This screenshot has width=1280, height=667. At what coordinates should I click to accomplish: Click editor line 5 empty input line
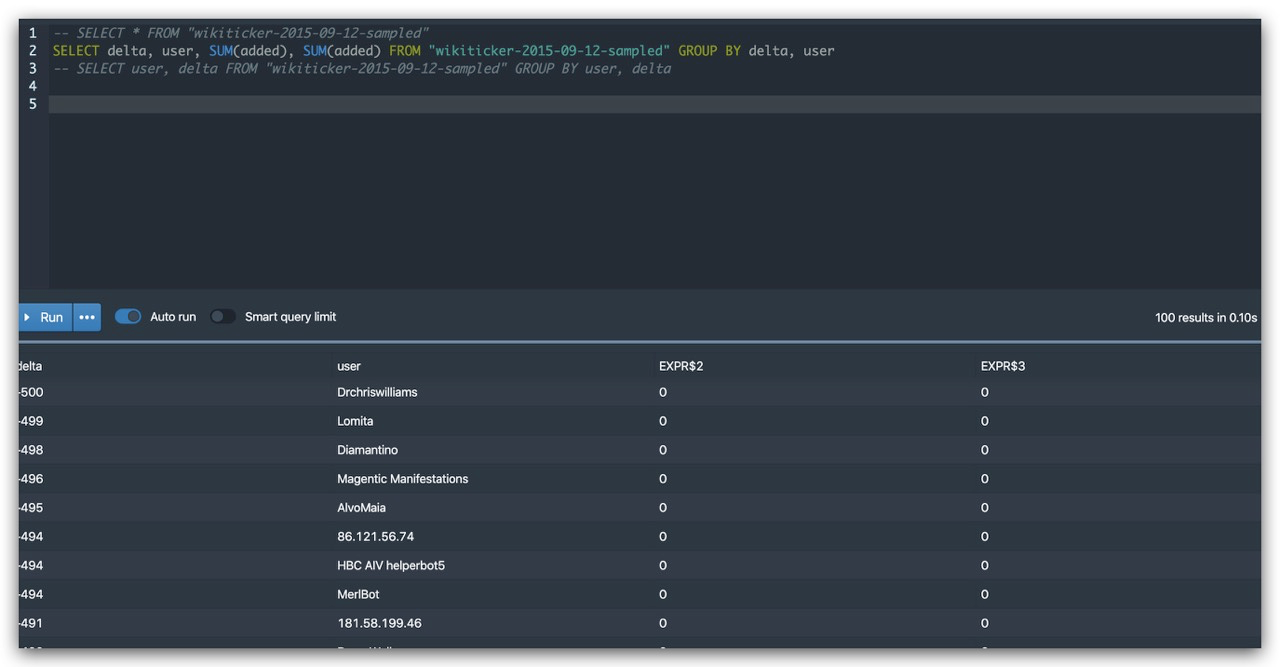(654, 104)
